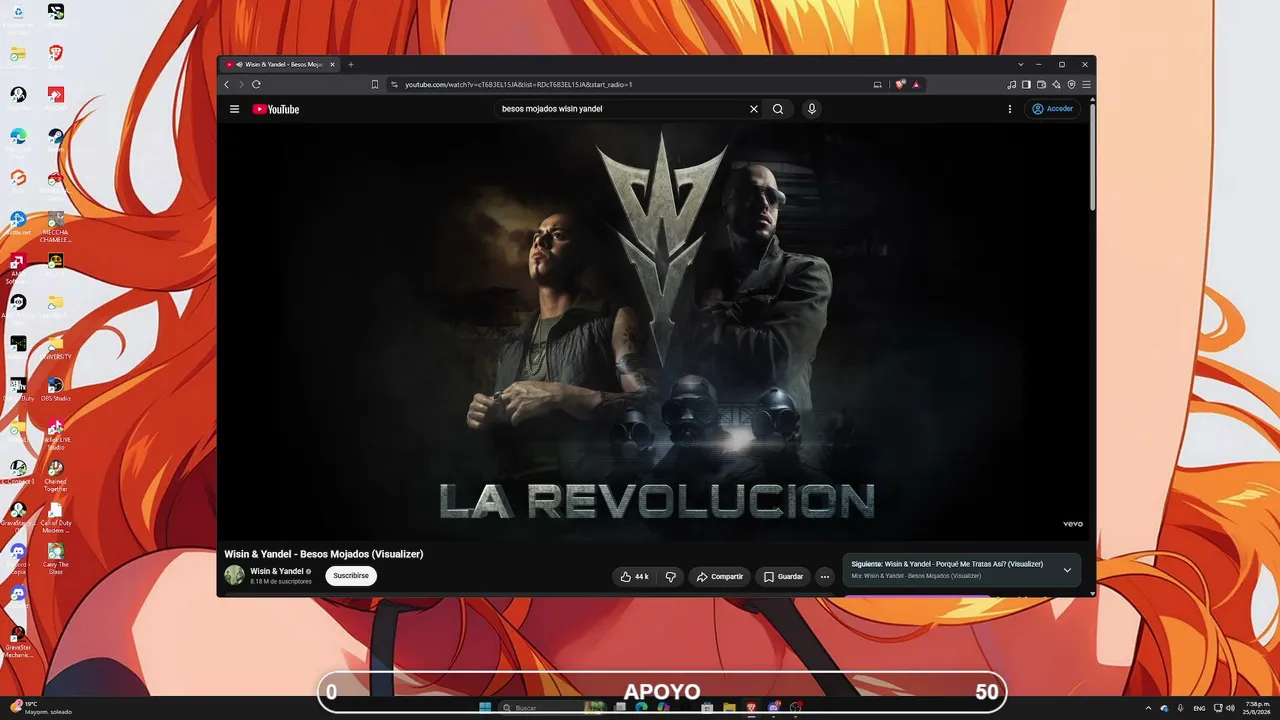Bookmark this page in the address bar
This screenshot has width=1280, height=720.
pos(375,84)
